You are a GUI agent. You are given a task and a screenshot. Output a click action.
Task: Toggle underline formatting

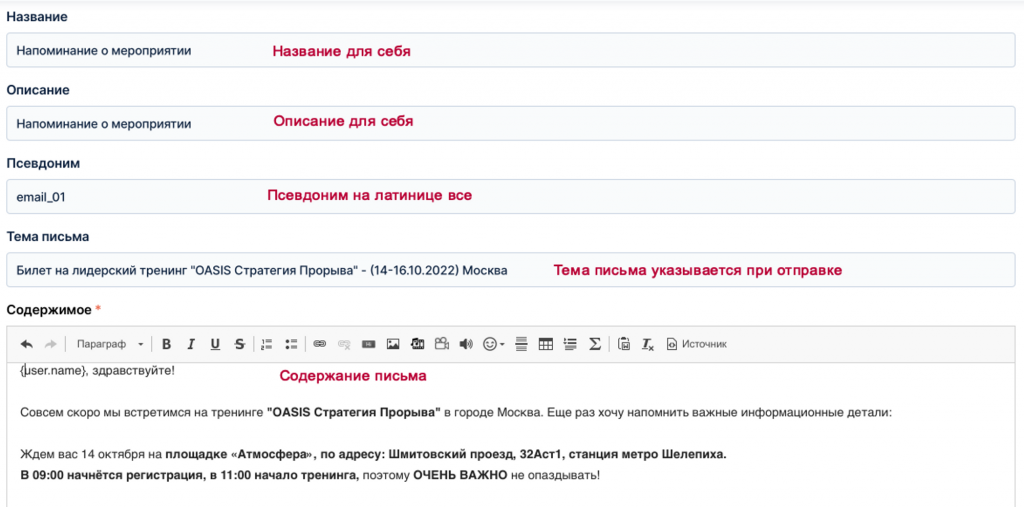click(x=215, y=344)
